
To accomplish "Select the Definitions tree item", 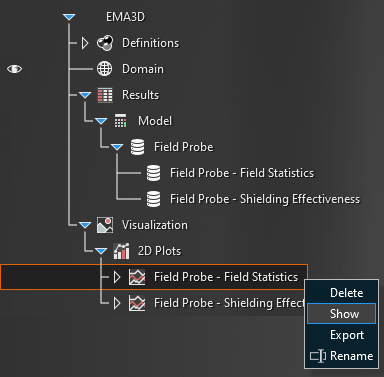I will tap(150, 43).
